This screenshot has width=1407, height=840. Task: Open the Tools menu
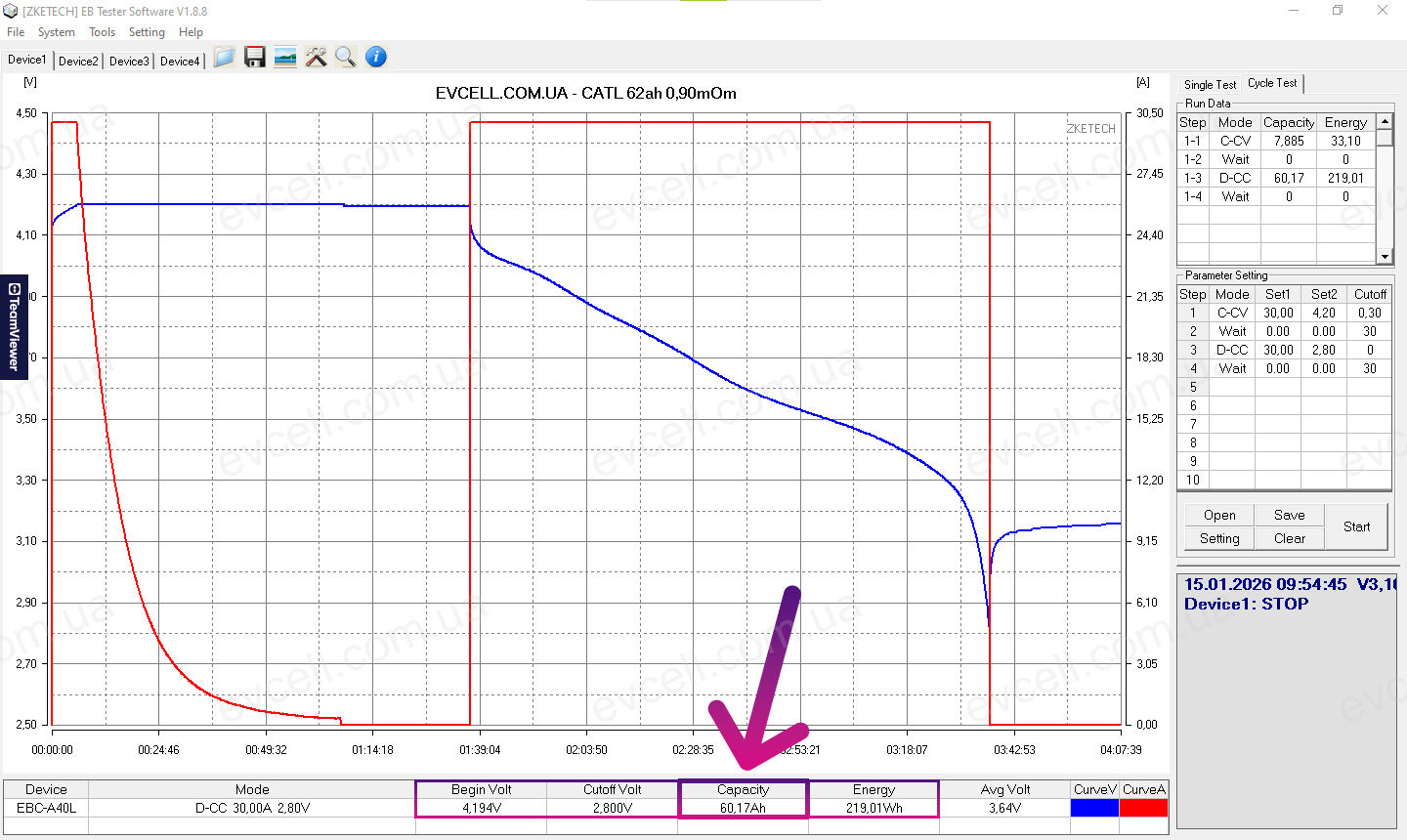102,32
